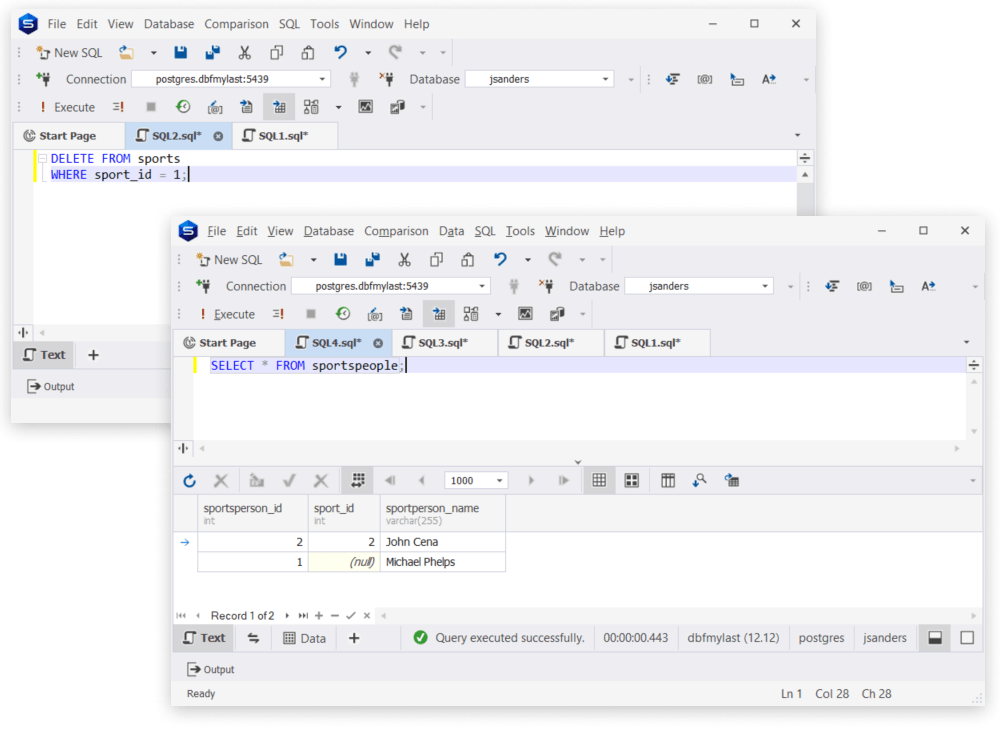Click append record plus in record navigator
Image resolution: width=1000 pixels, height=729 pixels.
[319, 615]
